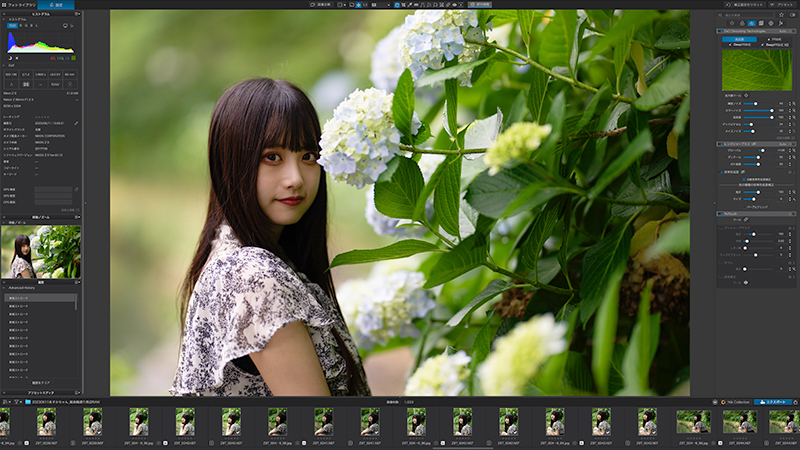Select the highlighted top history entry
The image size is (800, 450).
pos(40,298)
